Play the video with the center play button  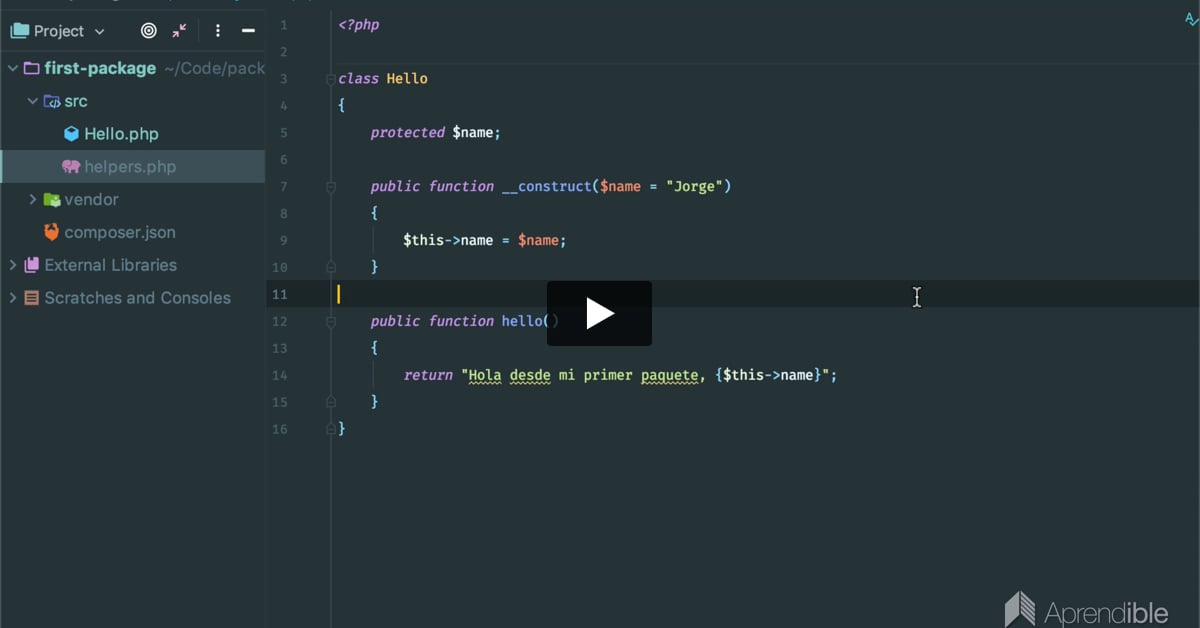coord(599,313)
